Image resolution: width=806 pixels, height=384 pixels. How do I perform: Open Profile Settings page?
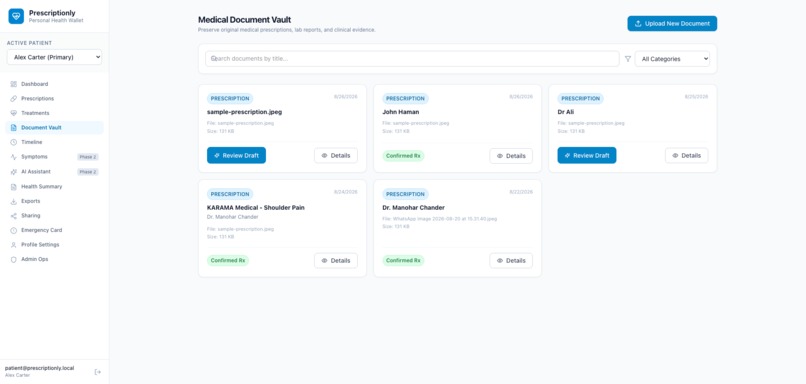click(x=54, y=245)
